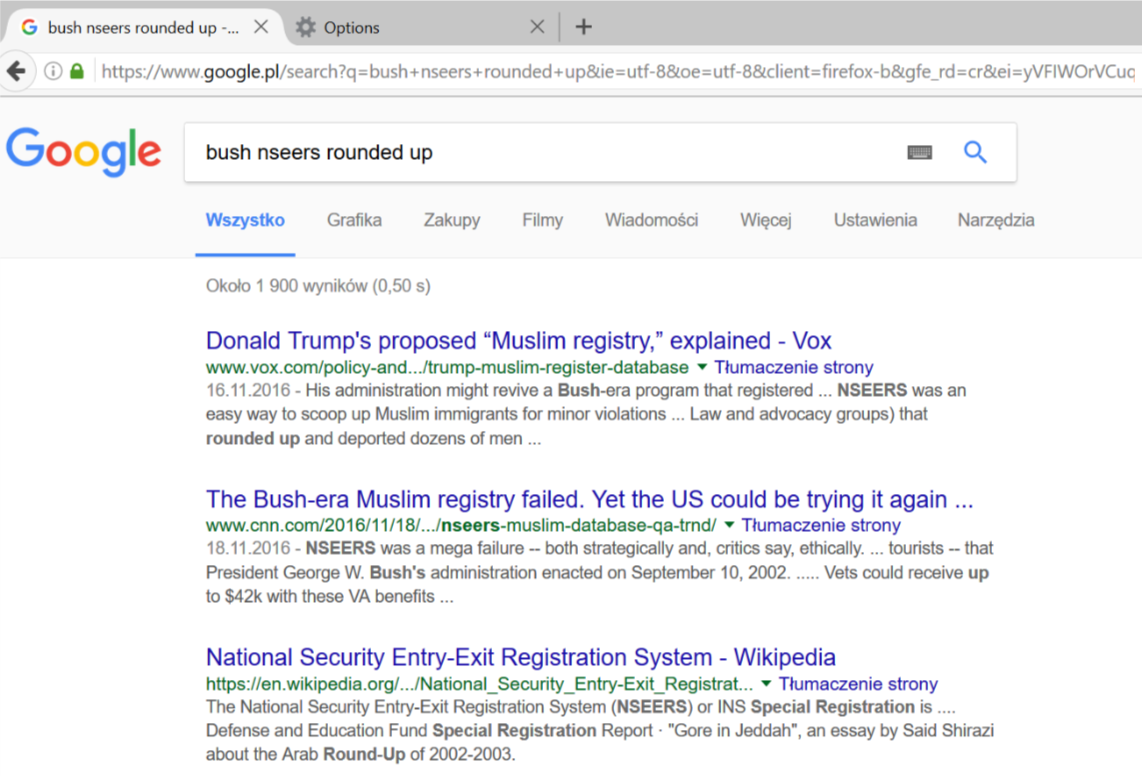This screenshot has height=776, width=1142.
Task: Click the 16.11.2016 Vox snippet text
Action: pyautogui.click(x=586, y=414)
